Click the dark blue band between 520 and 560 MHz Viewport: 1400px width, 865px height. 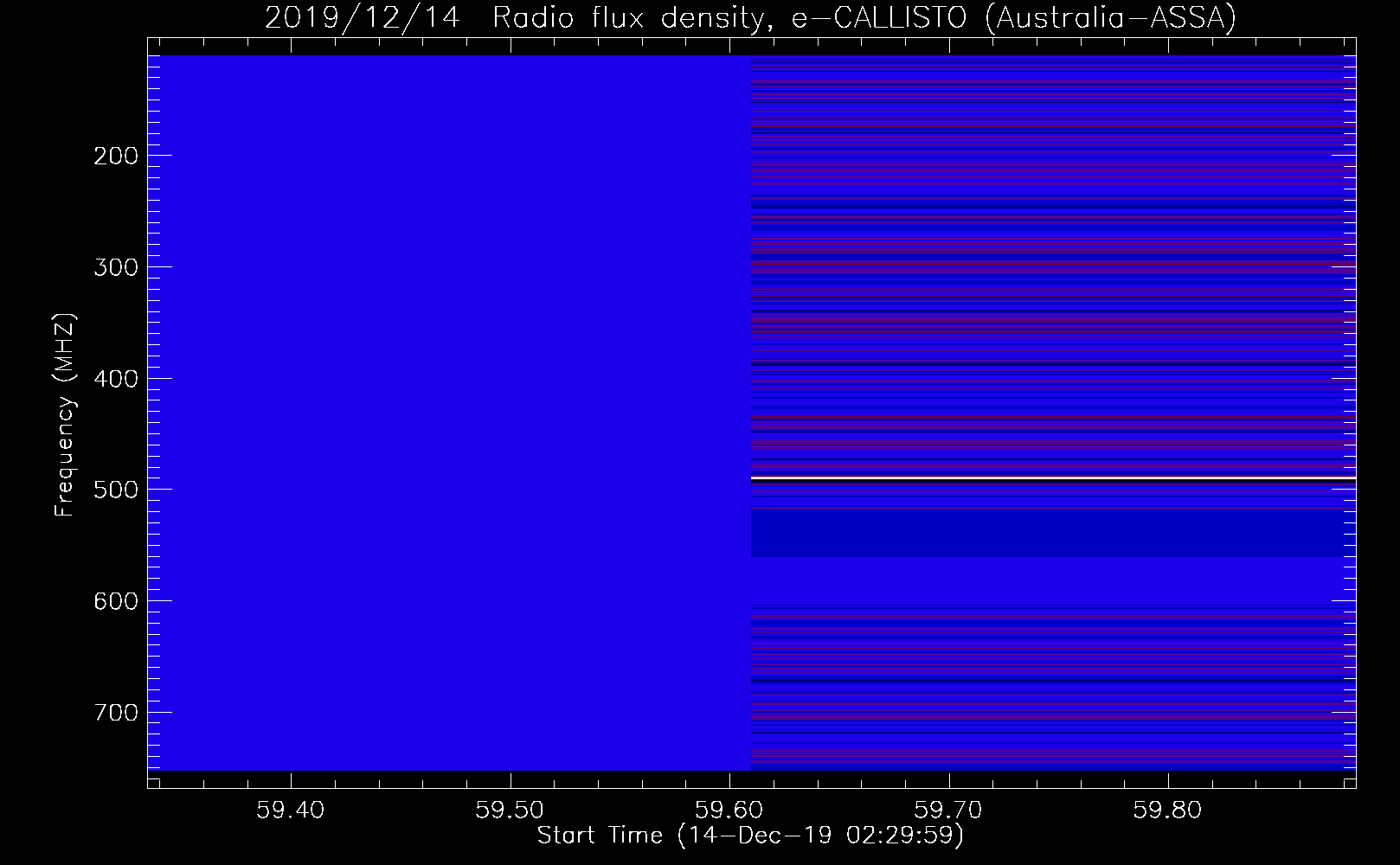[x=1053, y=535]
